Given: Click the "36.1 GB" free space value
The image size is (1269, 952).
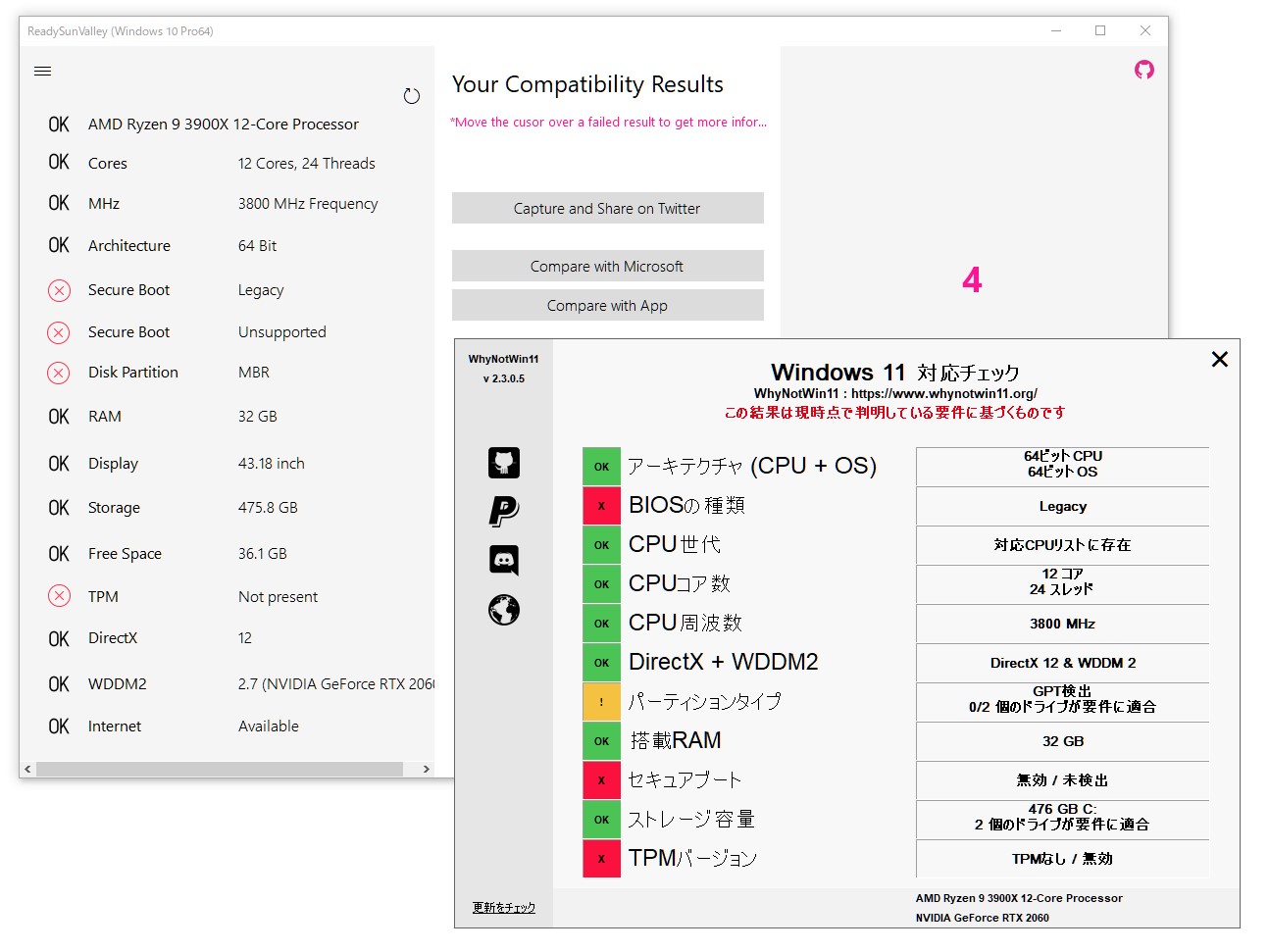Looking at the screenshot, I should click(263, 554).
